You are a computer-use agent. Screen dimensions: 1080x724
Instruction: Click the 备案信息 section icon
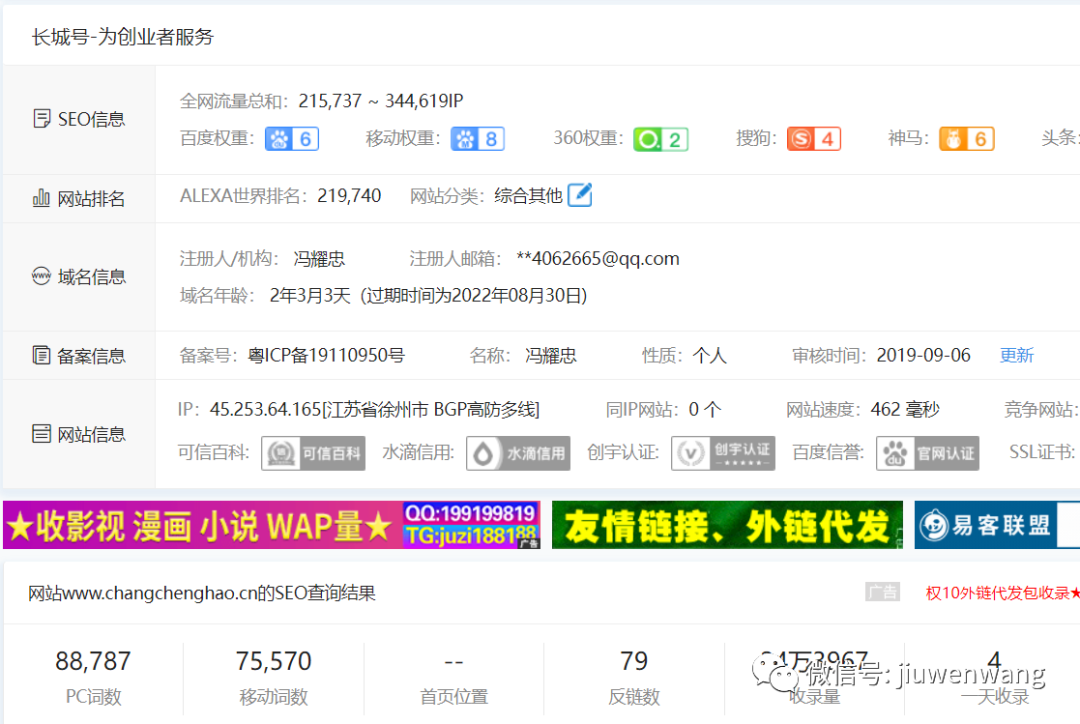41,355
